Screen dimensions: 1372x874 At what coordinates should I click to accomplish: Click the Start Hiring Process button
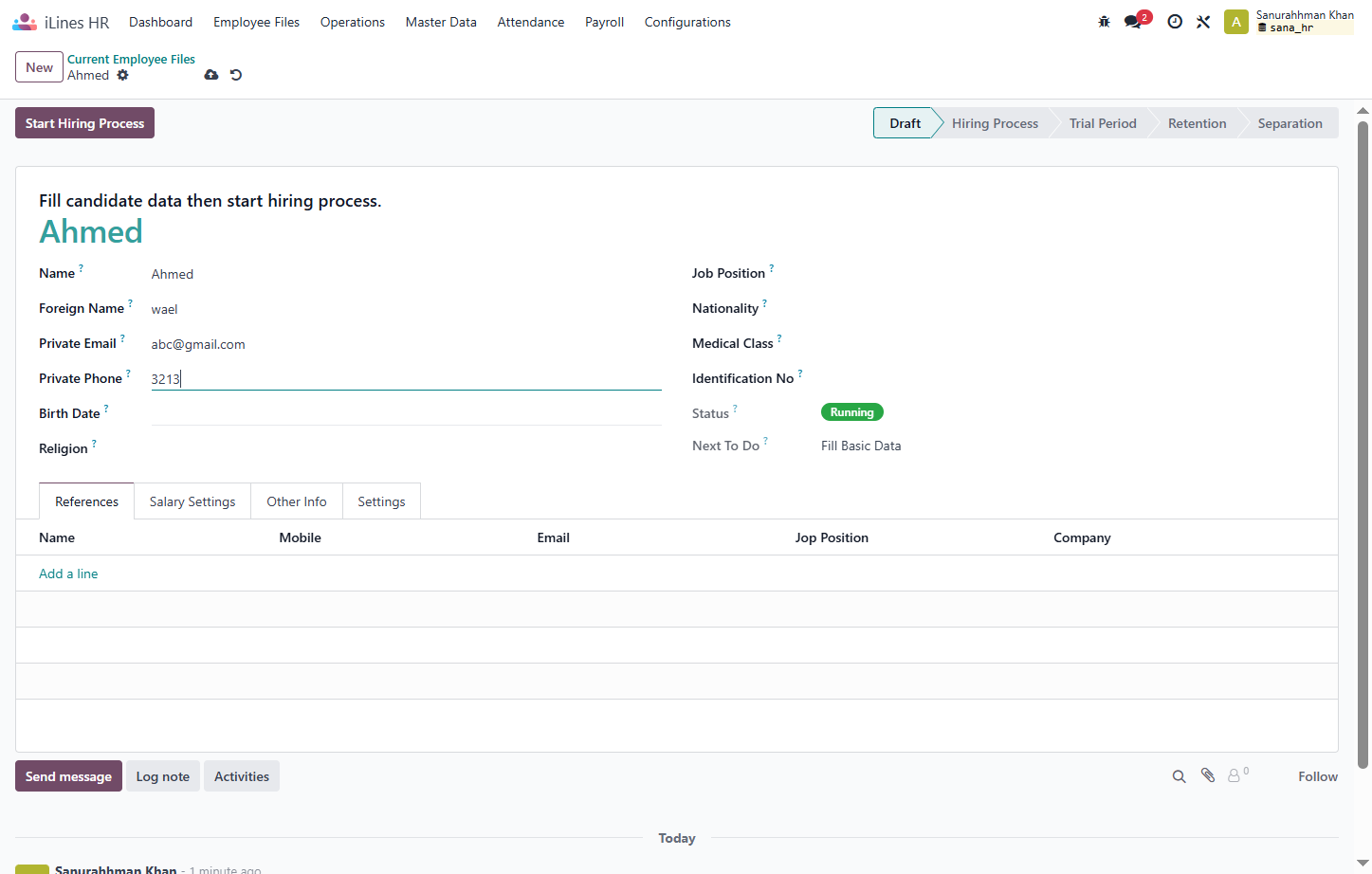tap(84, 123)
